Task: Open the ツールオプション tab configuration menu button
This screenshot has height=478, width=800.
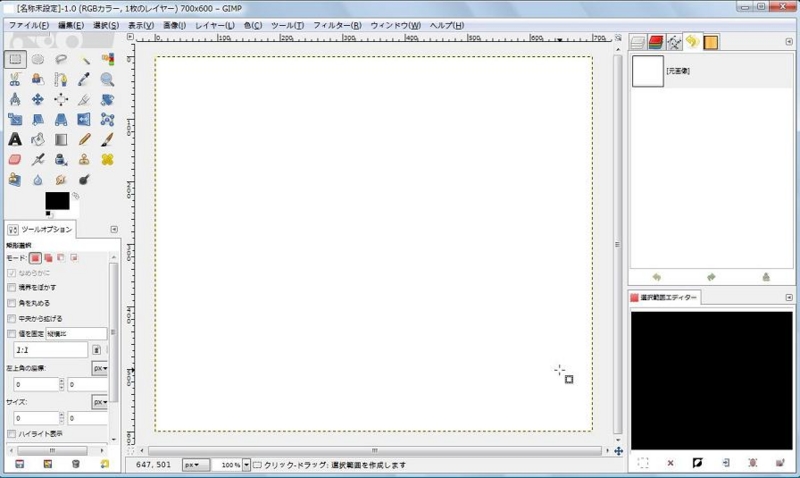Action: pos(114,230)
